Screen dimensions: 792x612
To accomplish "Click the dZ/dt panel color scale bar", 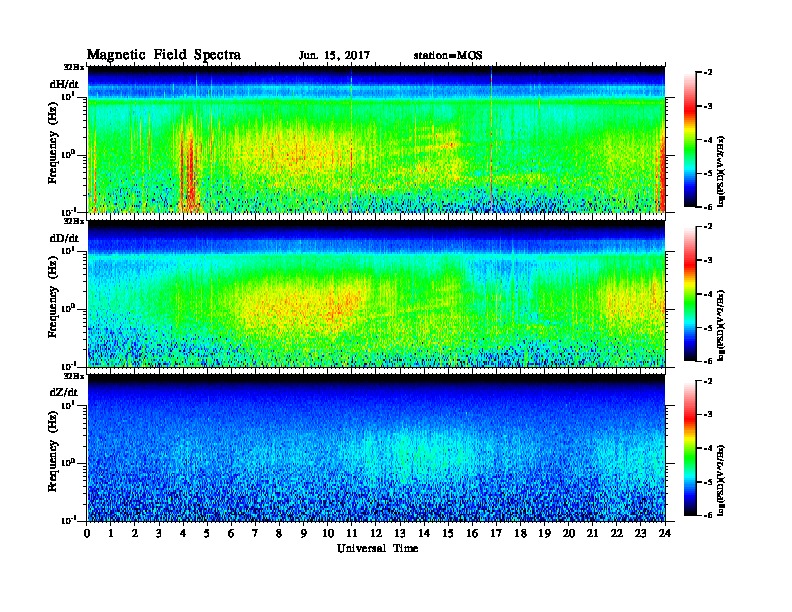I will 689,448.
